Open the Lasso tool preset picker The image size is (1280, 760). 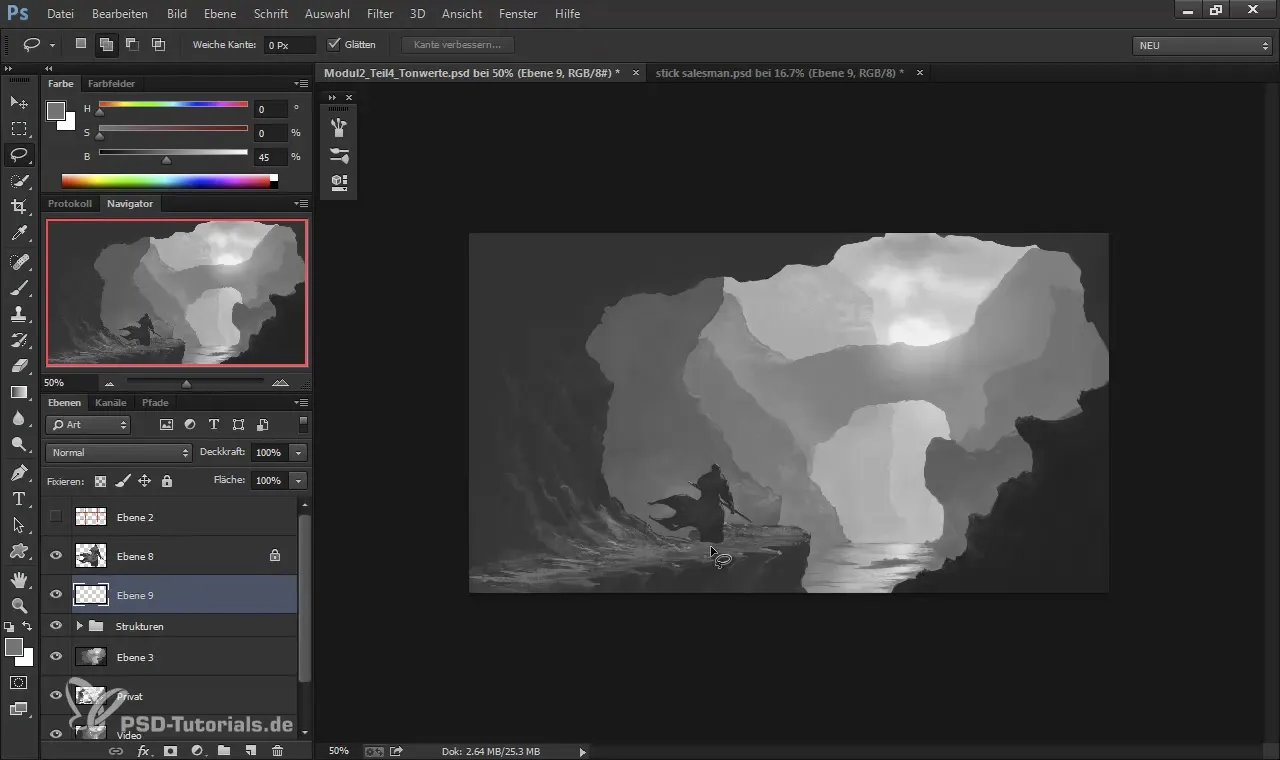[52, 45]
